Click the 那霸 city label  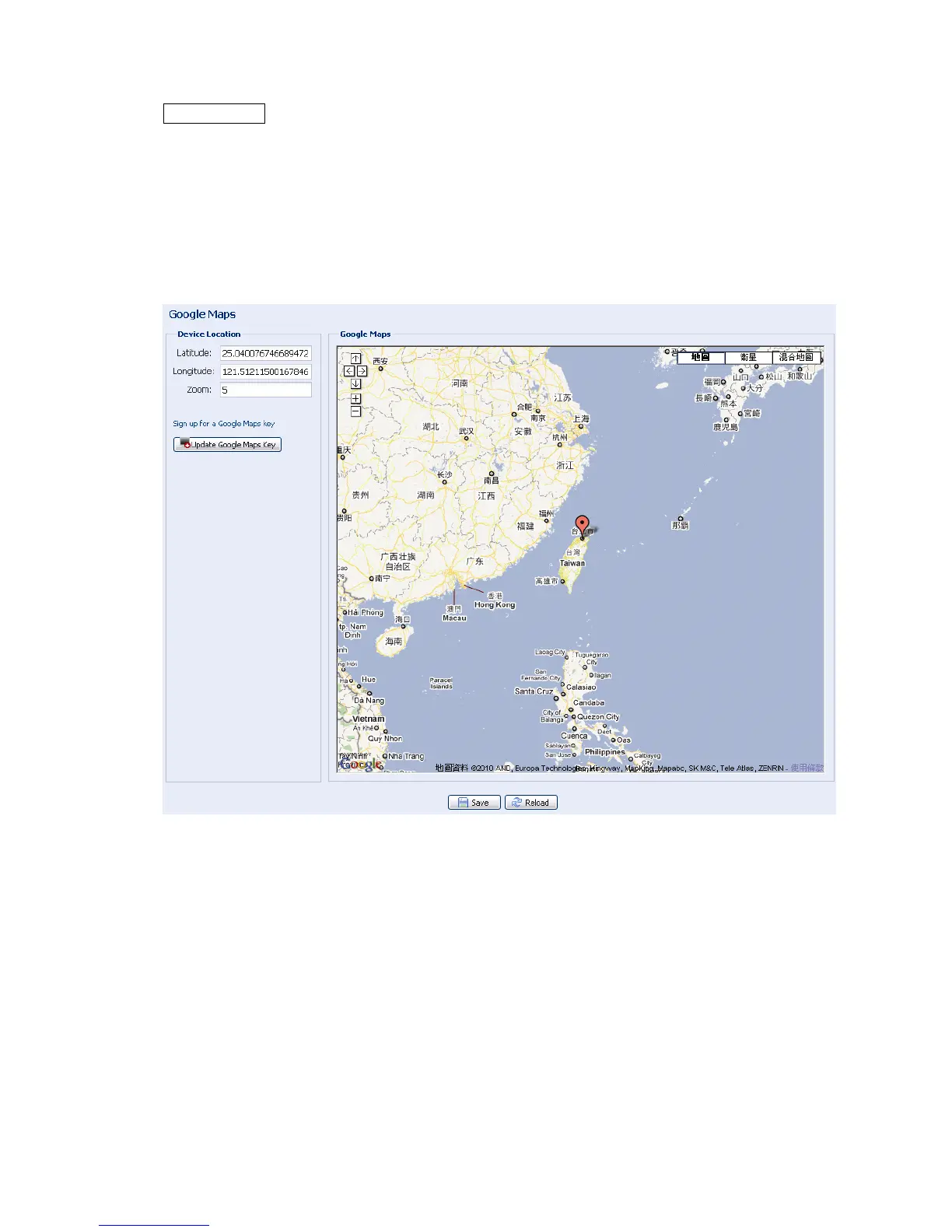[x=681, y=526]
